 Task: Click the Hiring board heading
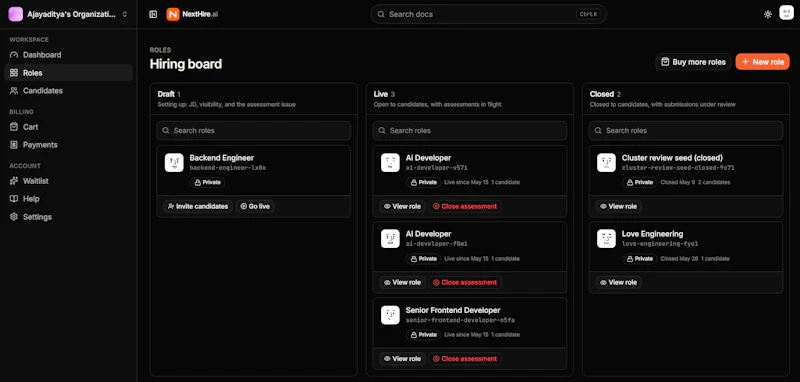(x=186, y=64)
